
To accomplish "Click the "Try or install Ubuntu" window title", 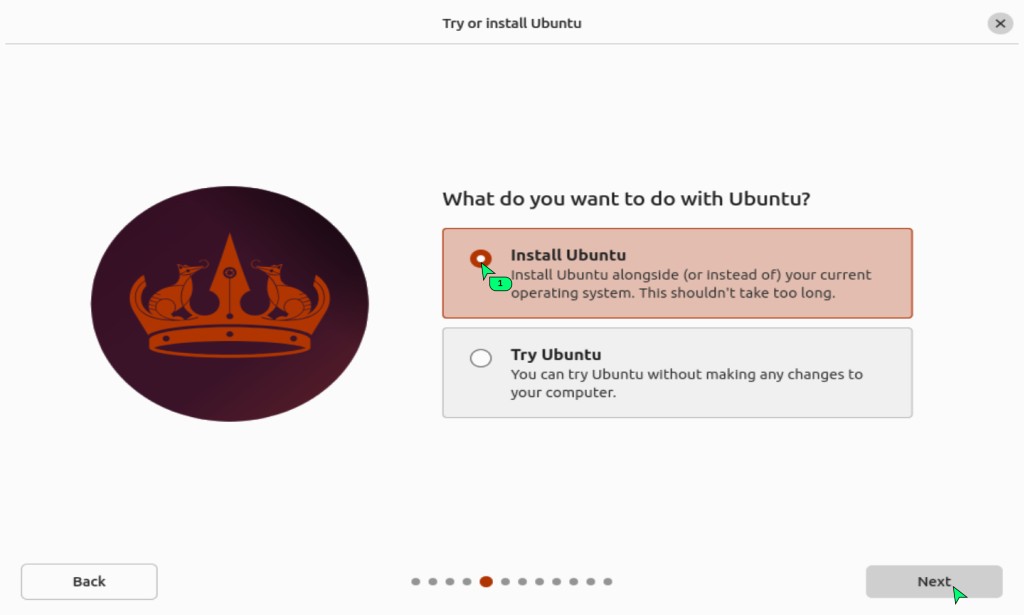I will coord(512,23).
